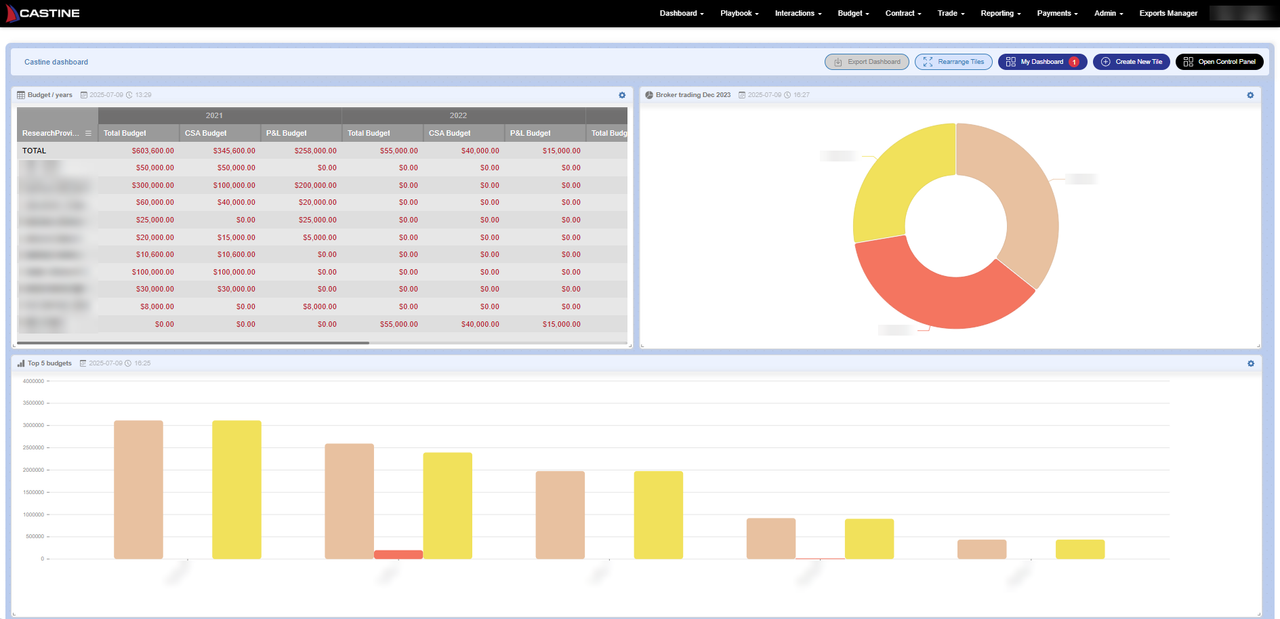Viewport: 1280px width, 619px height.
Task: Click the notification badge on My Dashboard
Action: (1074, 62)
